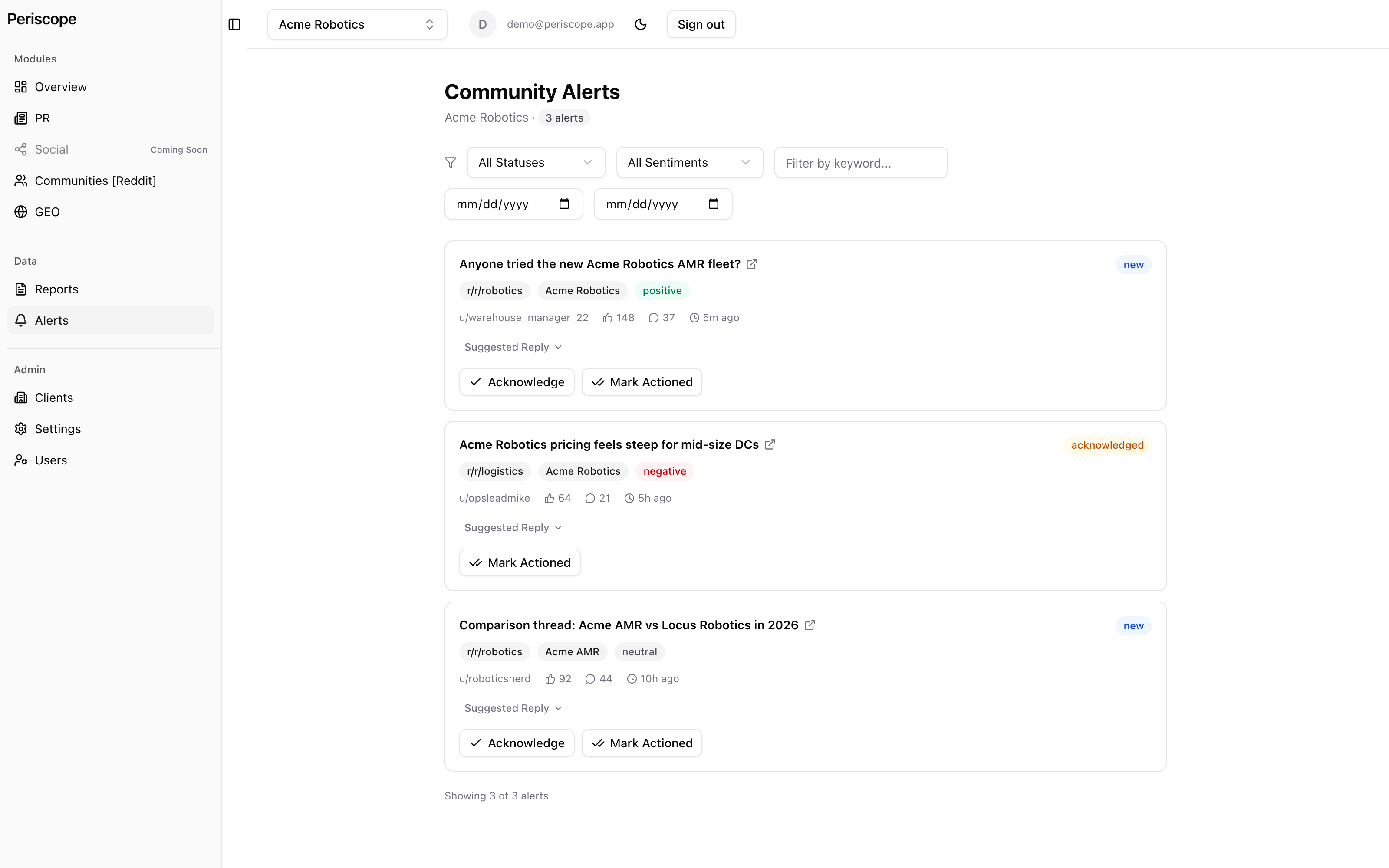Select Alerts in the sidebar
Image resolution: width=1389 pixels, height=868 pixels.
(110, 320)
